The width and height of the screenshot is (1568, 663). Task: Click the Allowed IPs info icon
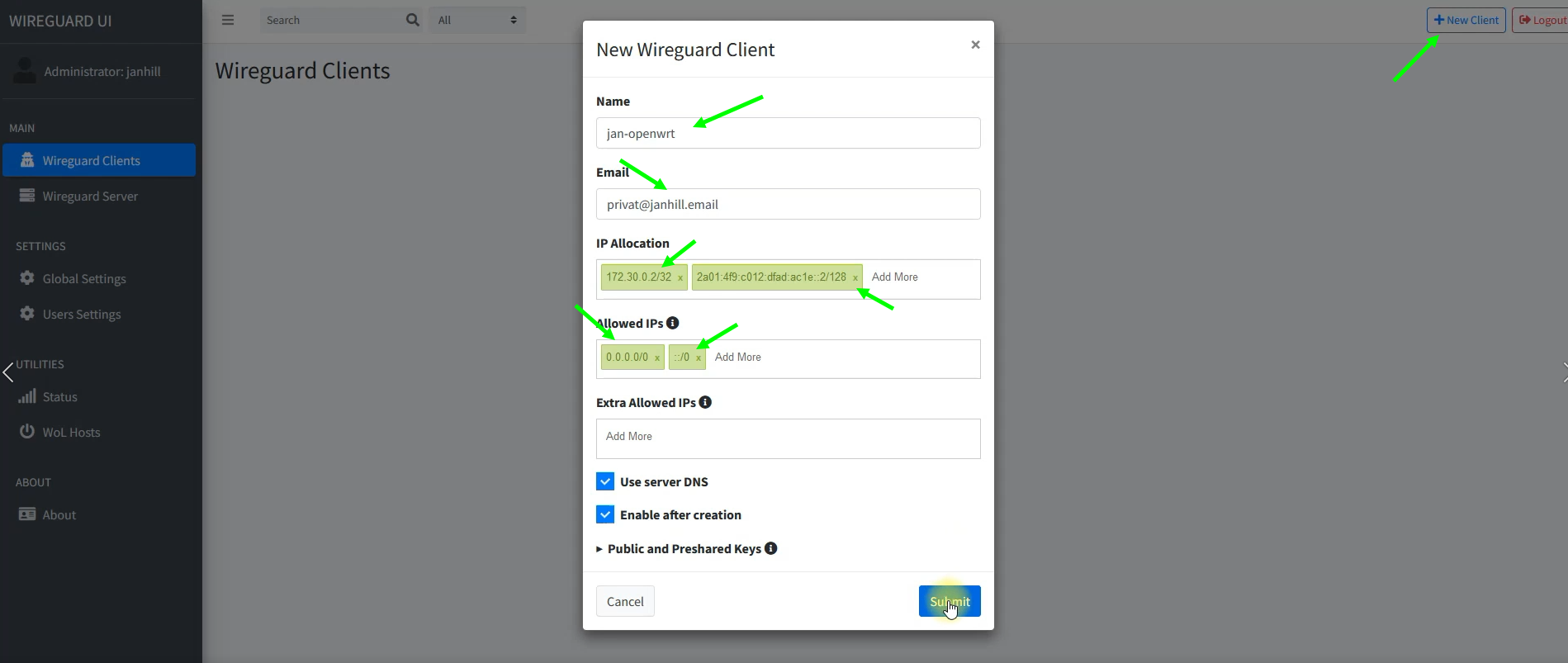pos(673,323)
